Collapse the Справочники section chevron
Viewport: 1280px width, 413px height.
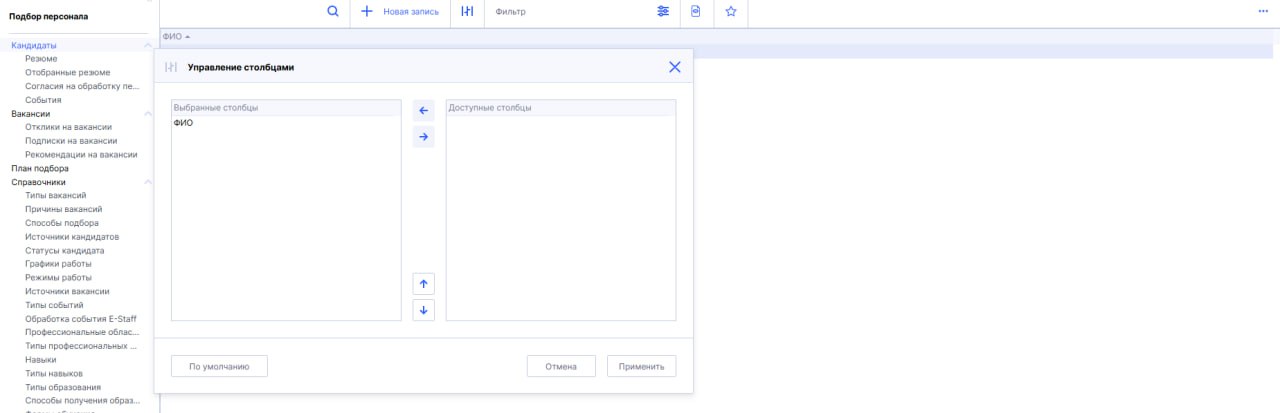click(x=148, y=182)
